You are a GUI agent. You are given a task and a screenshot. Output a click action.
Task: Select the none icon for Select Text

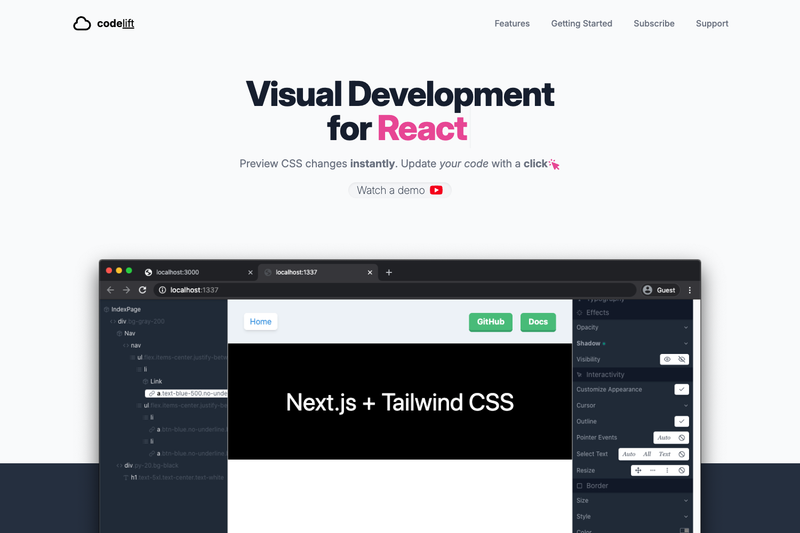tap(682, 454)
